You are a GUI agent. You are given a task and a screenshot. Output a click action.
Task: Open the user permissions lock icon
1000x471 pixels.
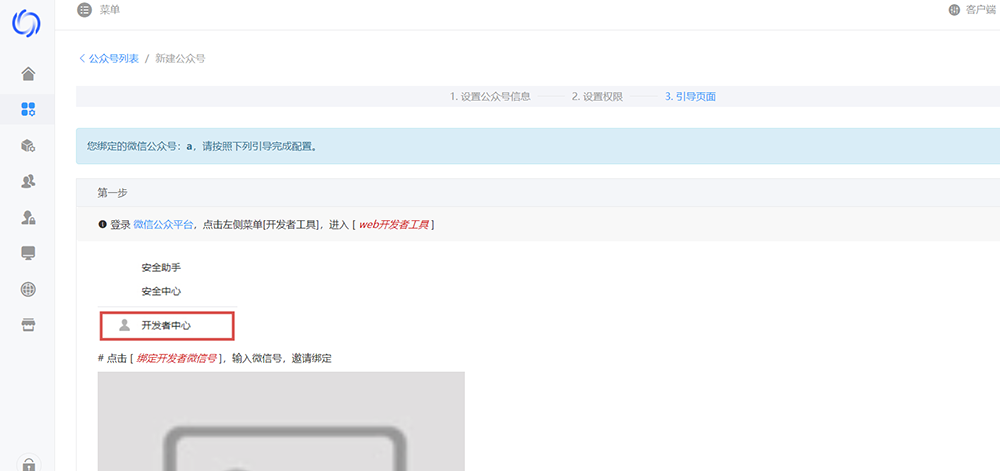[28, 217]
